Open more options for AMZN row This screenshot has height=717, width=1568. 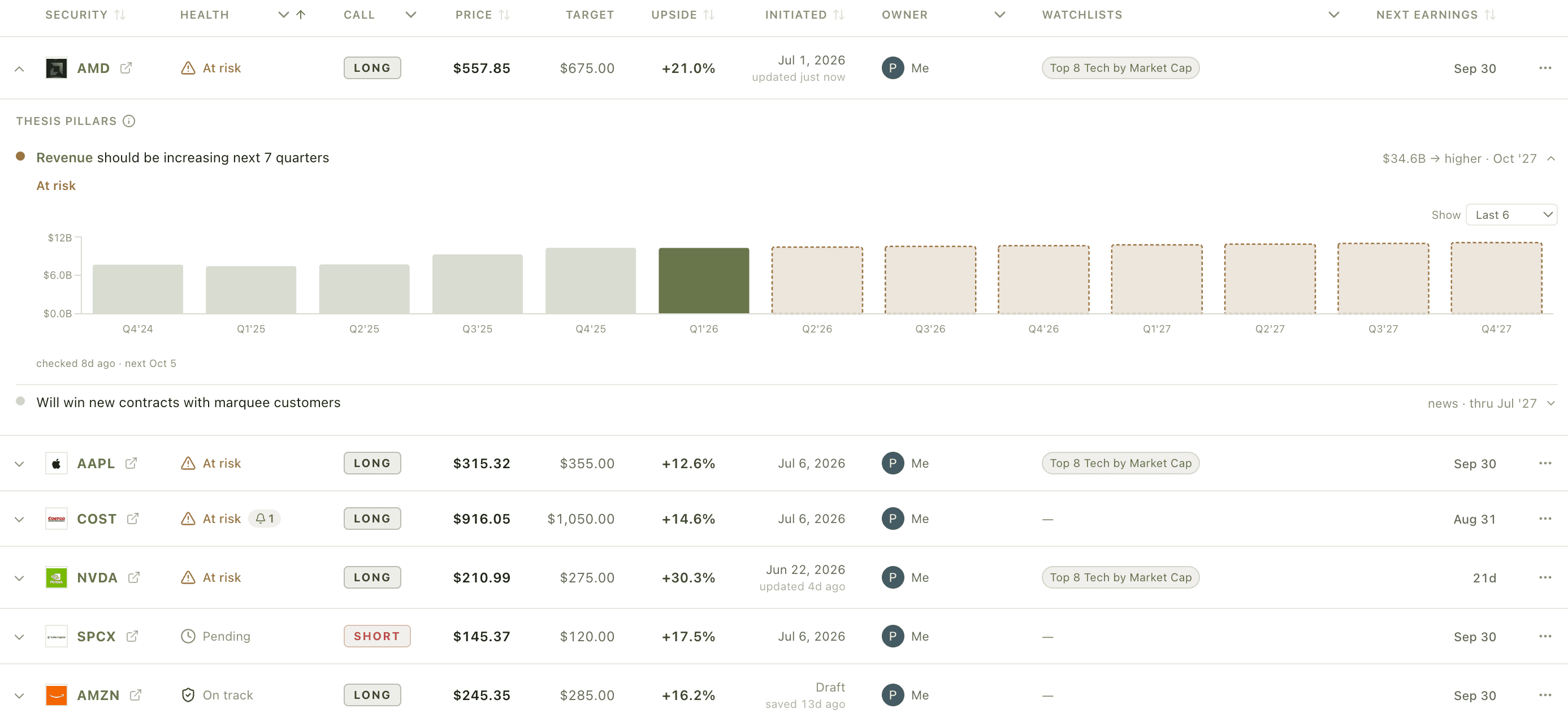click(1545, 694)
